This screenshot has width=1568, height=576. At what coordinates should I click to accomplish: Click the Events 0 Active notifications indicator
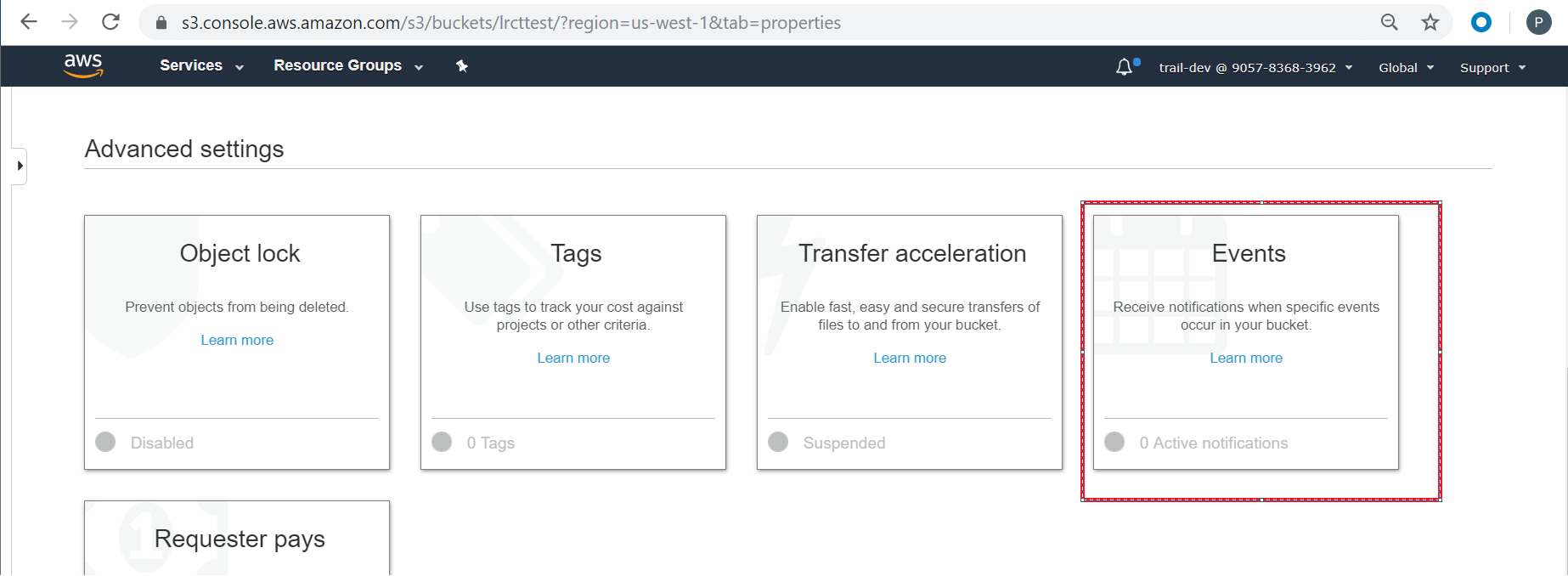(1114, 442)
